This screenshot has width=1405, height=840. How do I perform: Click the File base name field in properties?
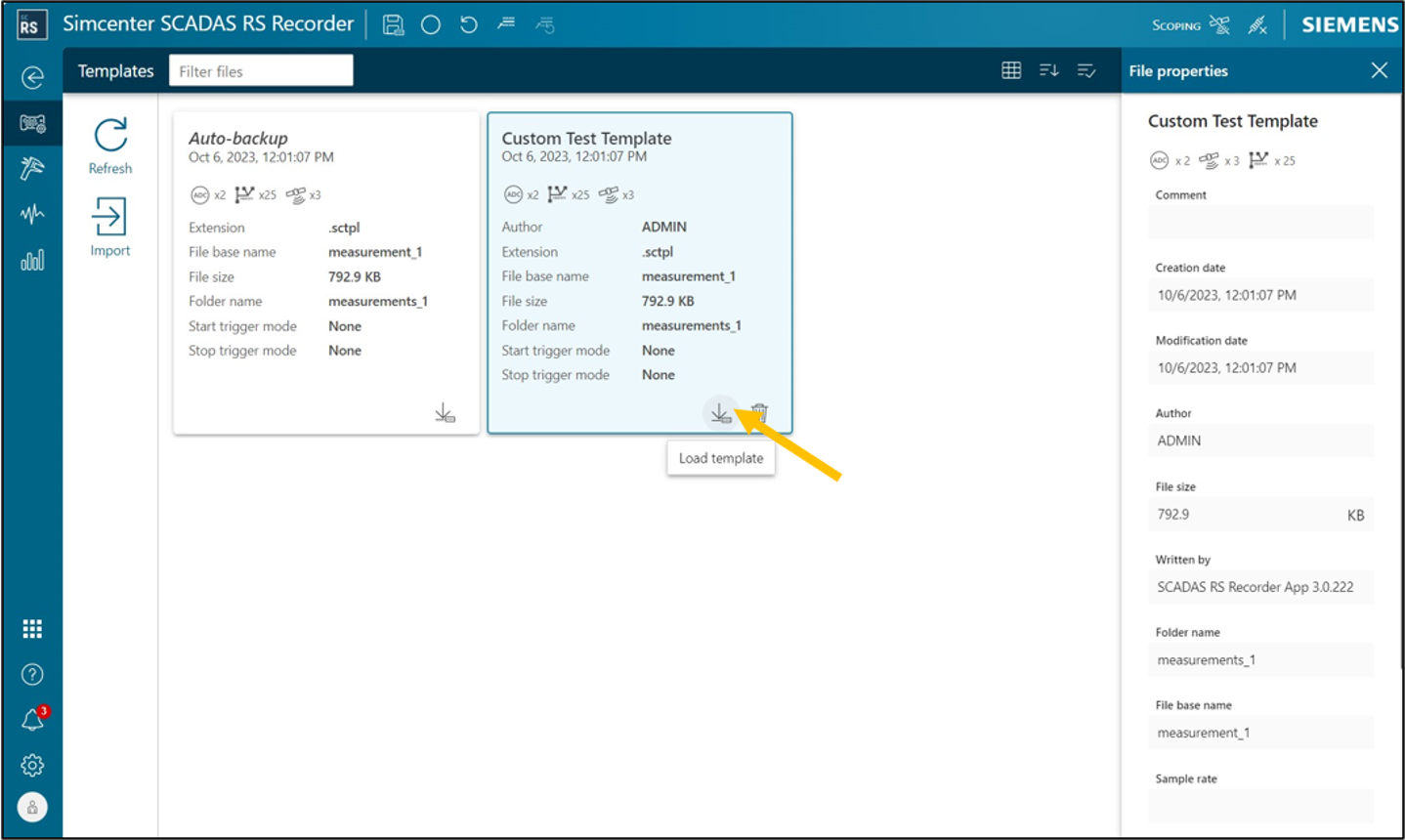point(1260,733)
